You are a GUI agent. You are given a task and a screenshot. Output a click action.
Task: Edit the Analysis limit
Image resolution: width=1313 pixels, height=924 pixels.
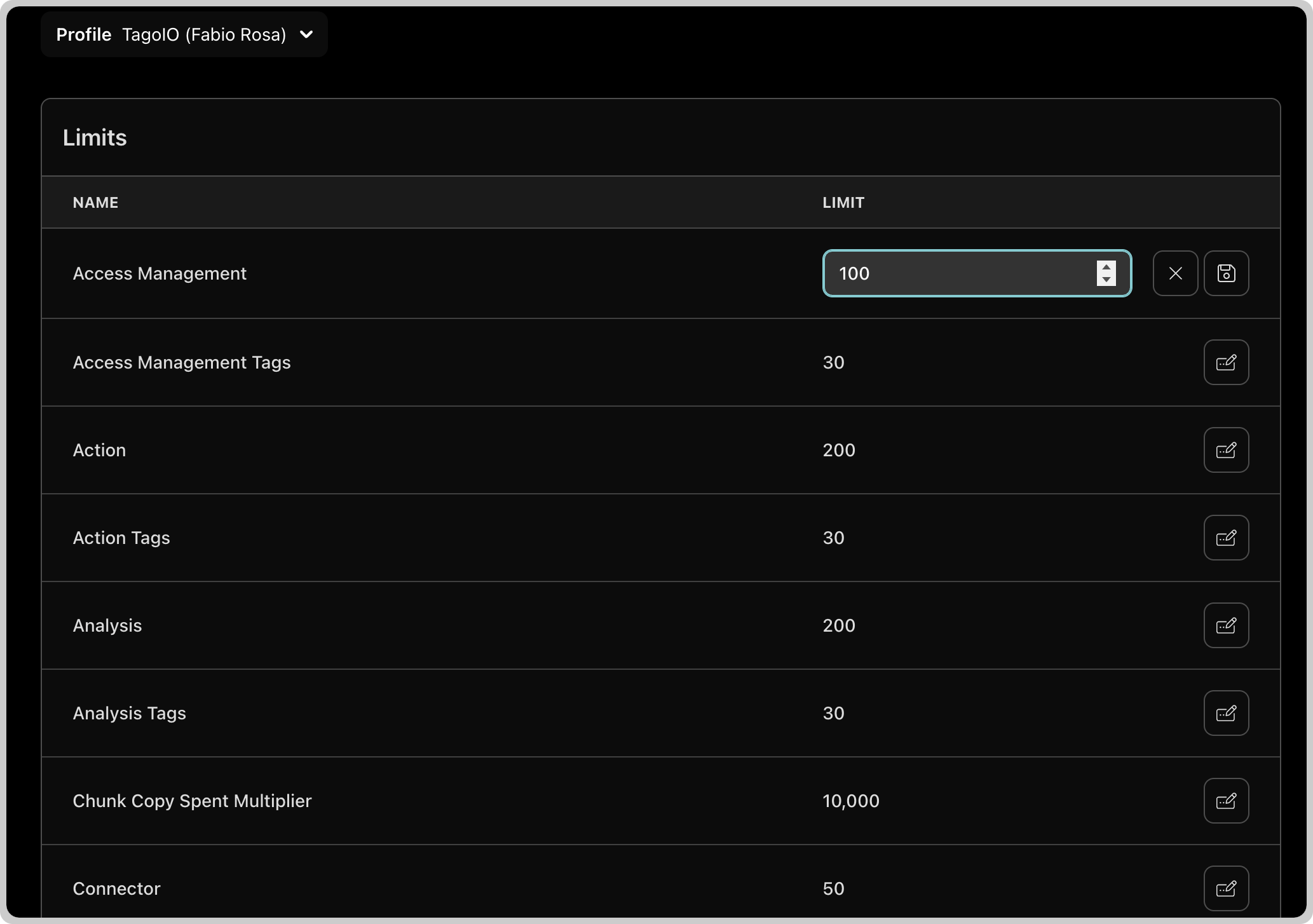pyautogui.click(x=1226, y=625)
